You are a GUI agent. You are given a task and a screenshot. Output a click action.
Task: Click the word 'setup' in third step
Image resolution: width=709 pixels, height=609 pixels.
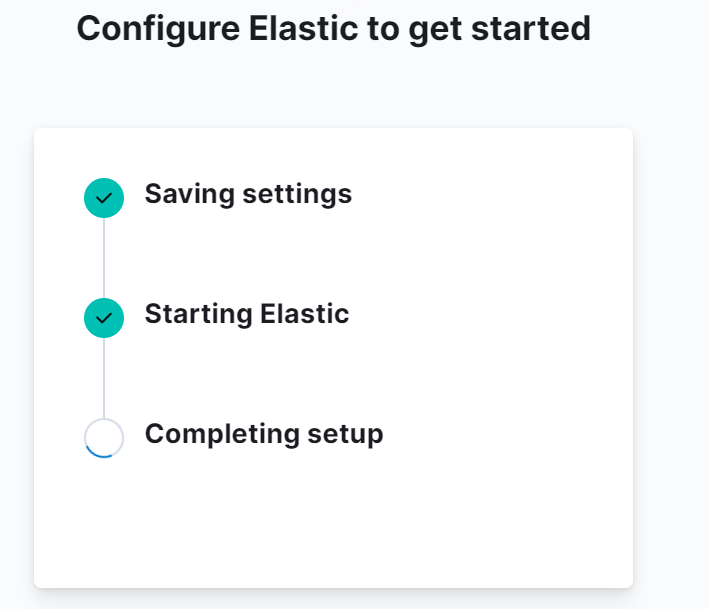[345, 435]
